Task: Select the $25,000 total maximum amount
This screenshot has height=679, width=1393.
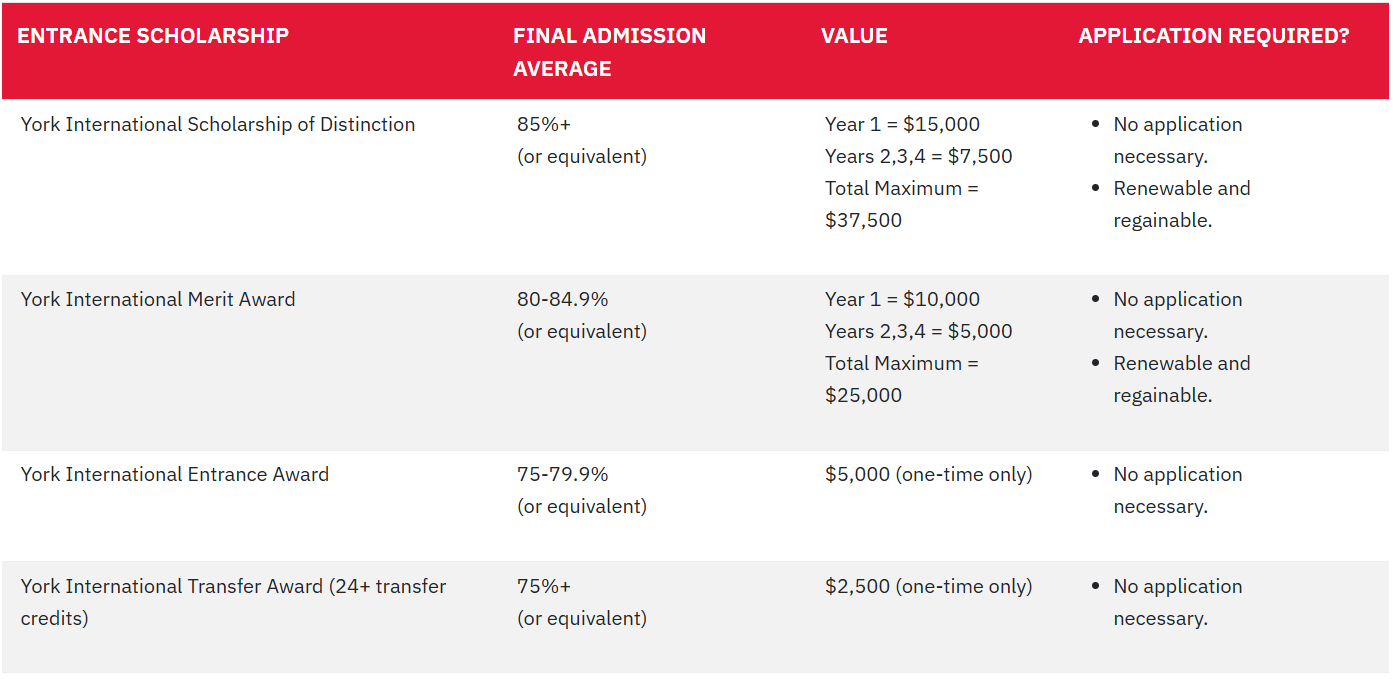Action: [863, 396]
